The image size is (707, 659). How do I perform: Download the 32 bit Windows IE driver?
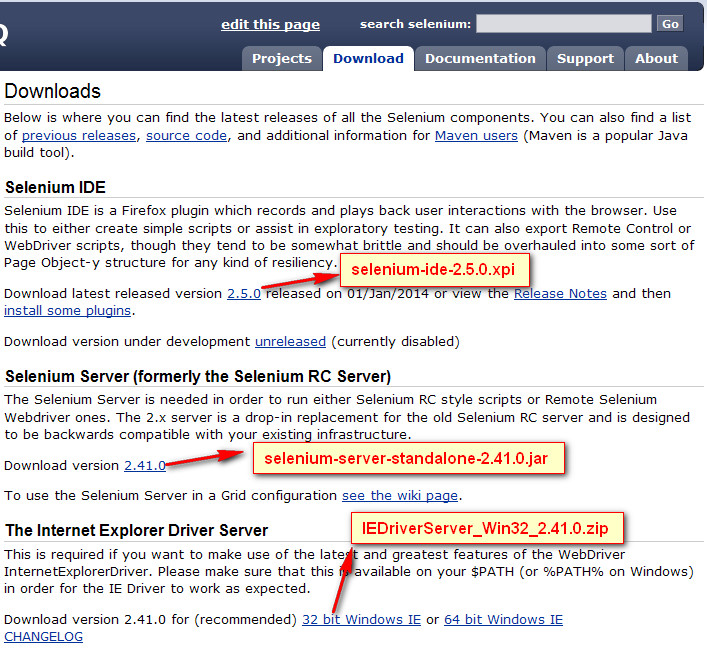tap(361, 619)
